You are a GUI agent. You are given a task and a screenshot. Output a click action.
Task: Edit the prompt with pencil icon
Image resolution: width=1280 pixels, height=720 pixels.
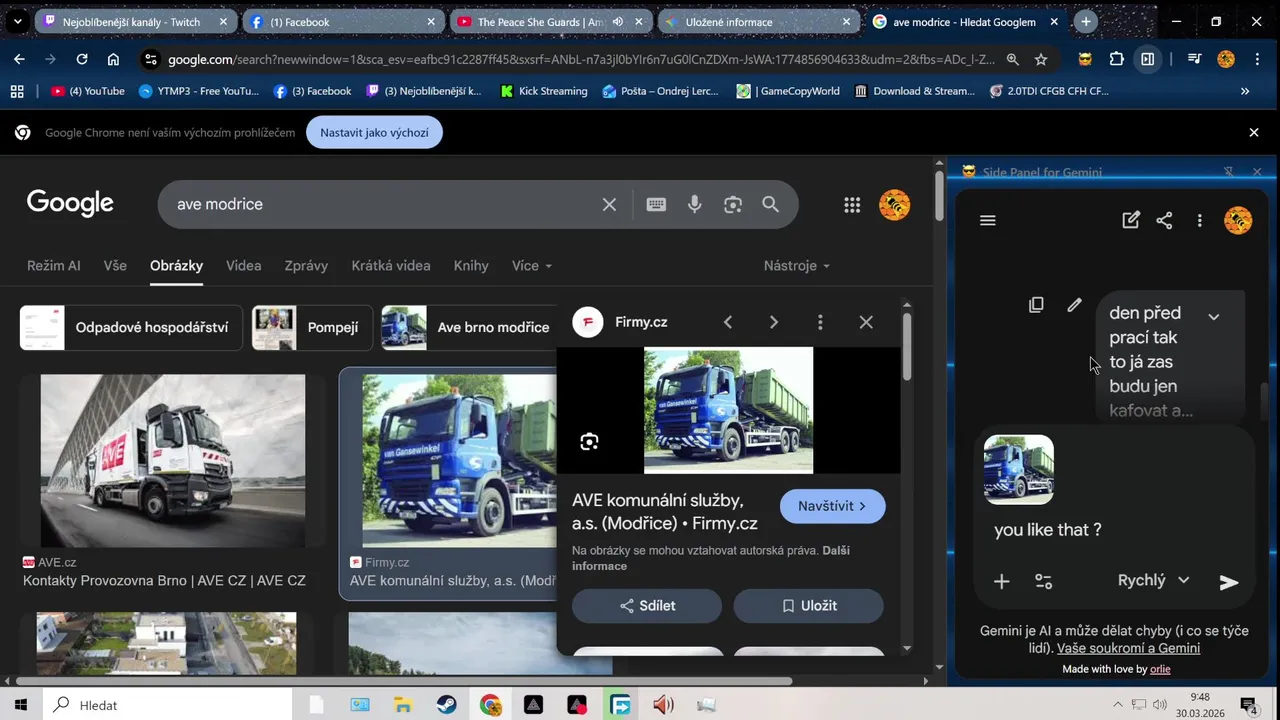point(1074,305)
